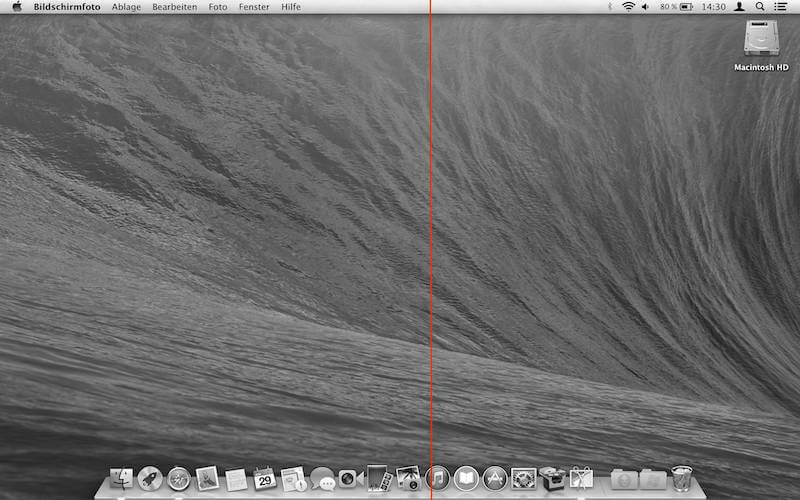Open the Bildschirmfoto application menu
The width and height of the screenshot is (800, 500).
click(x=67, y=7)
